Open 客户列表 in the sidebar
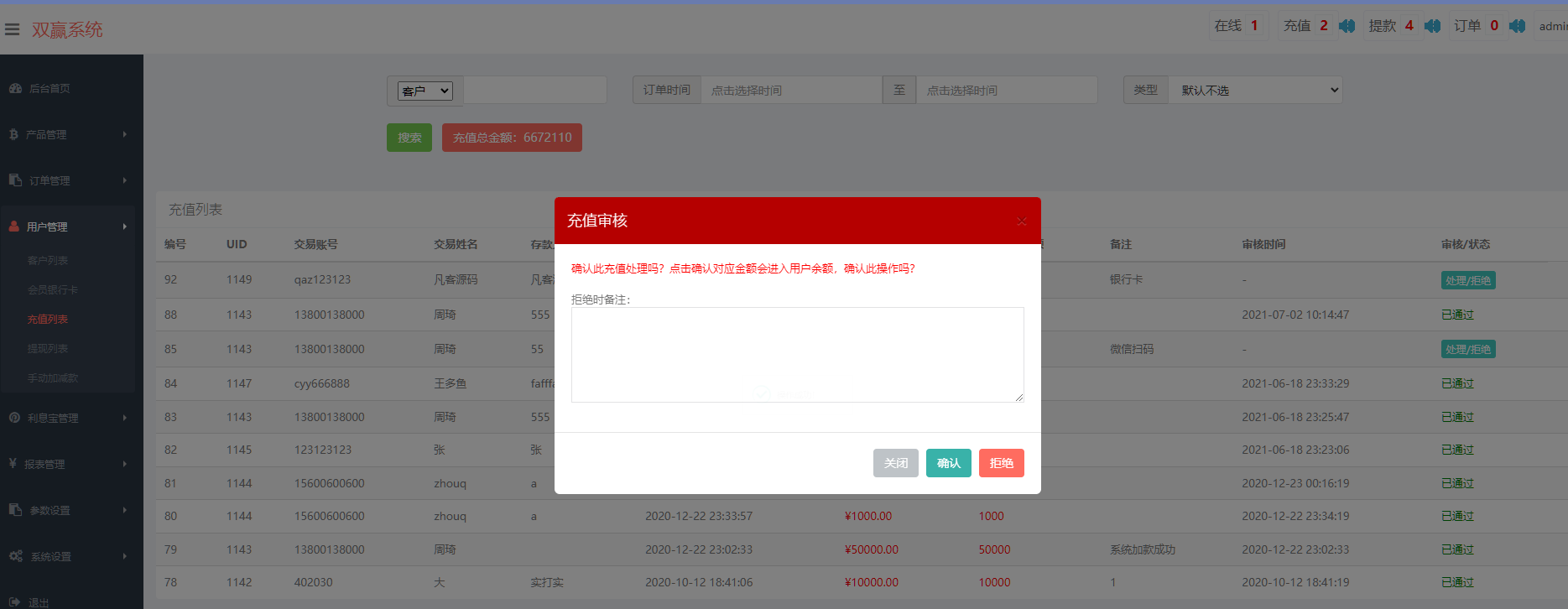The width and height of the screenshot is (1568, 609). [x=48, y=261]
